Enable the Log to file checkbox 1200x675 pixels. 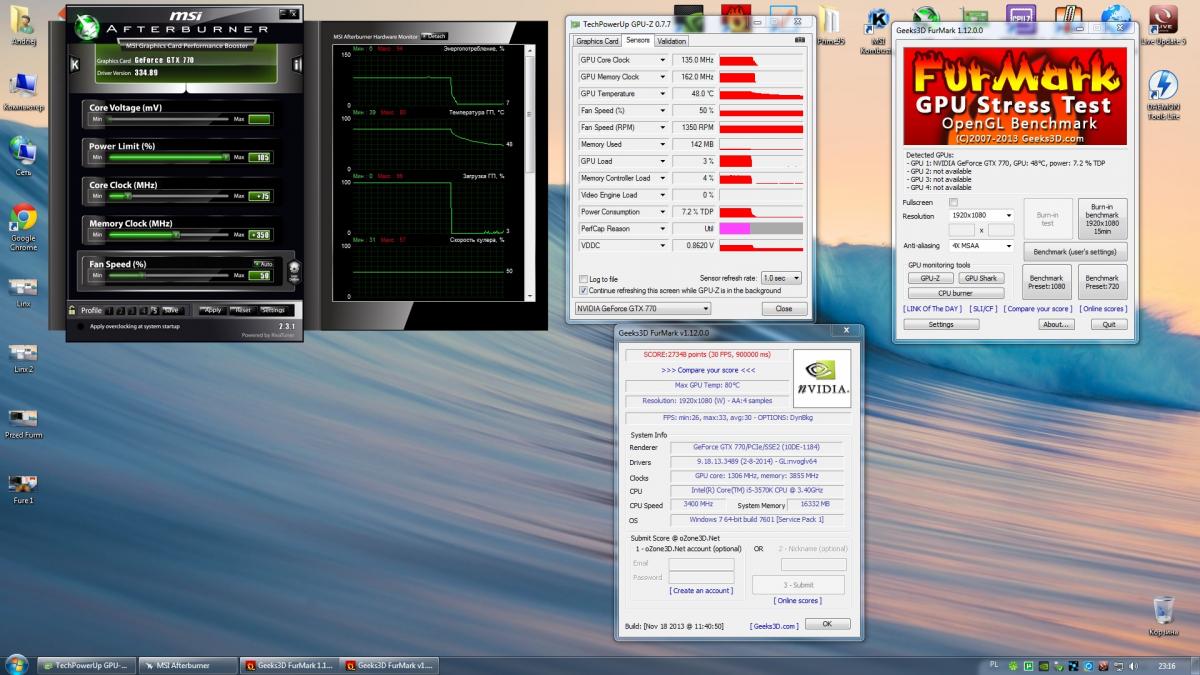coord(583,279)
